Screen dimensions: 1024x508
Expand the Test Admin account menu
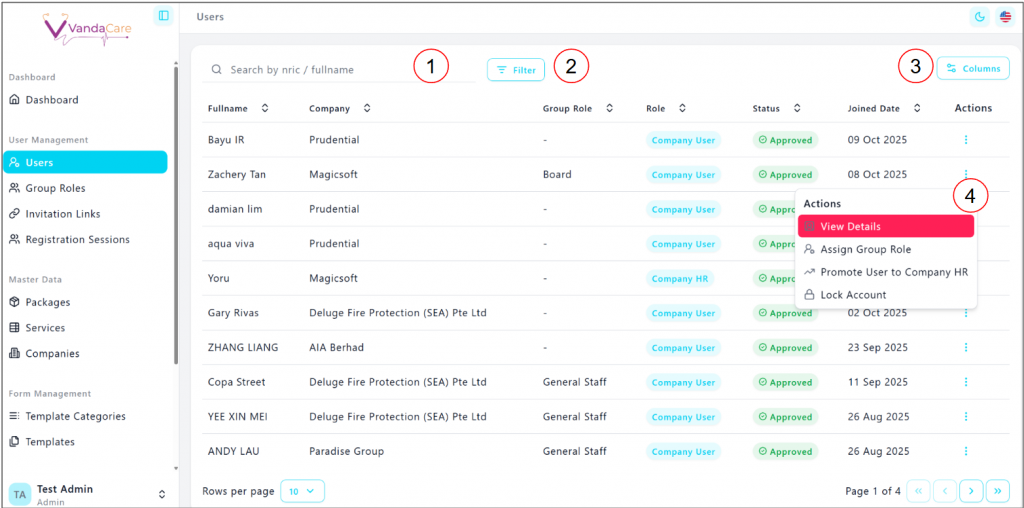(x=162, y=494)
